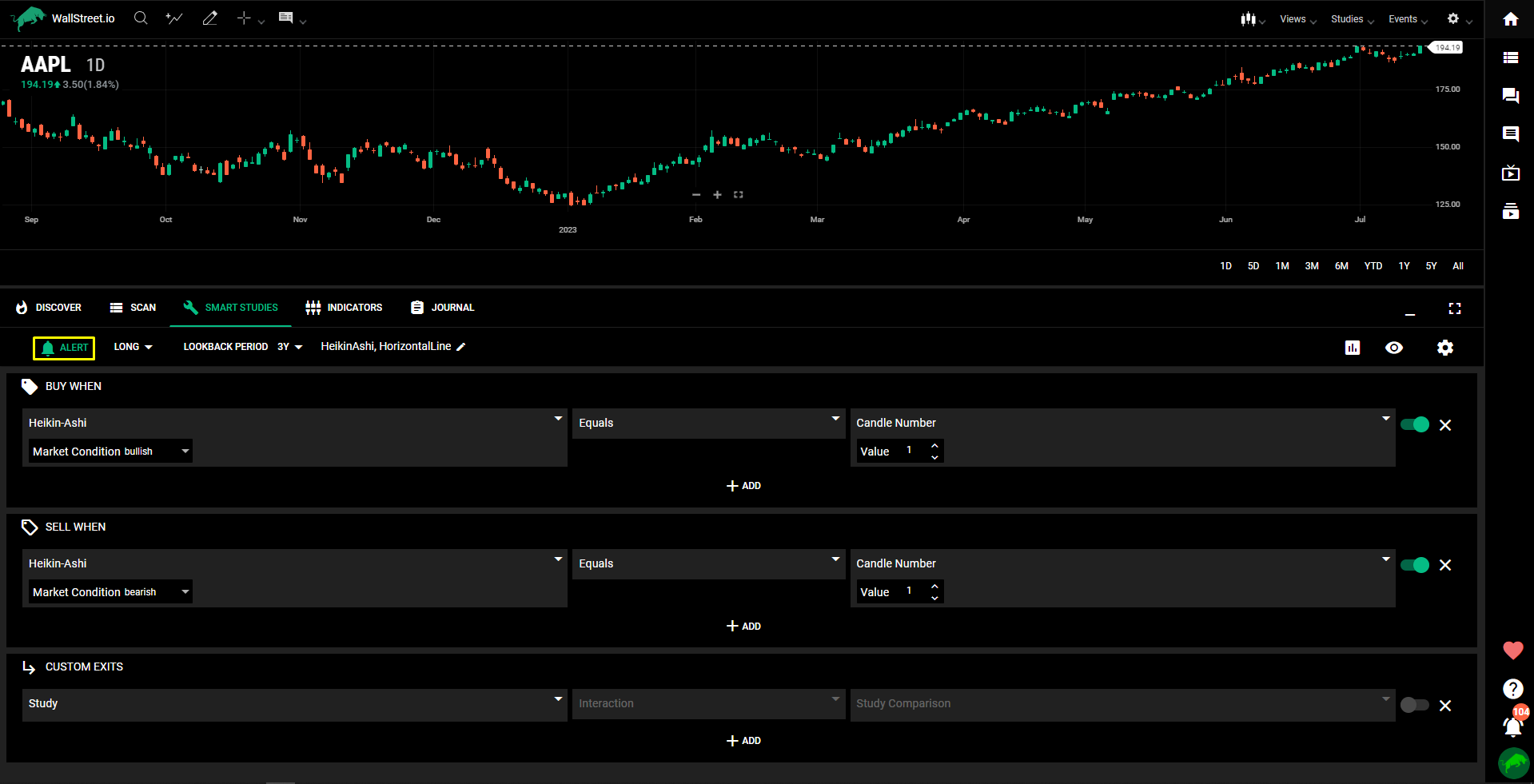Open Market Condition bearish dropdown

111,592
